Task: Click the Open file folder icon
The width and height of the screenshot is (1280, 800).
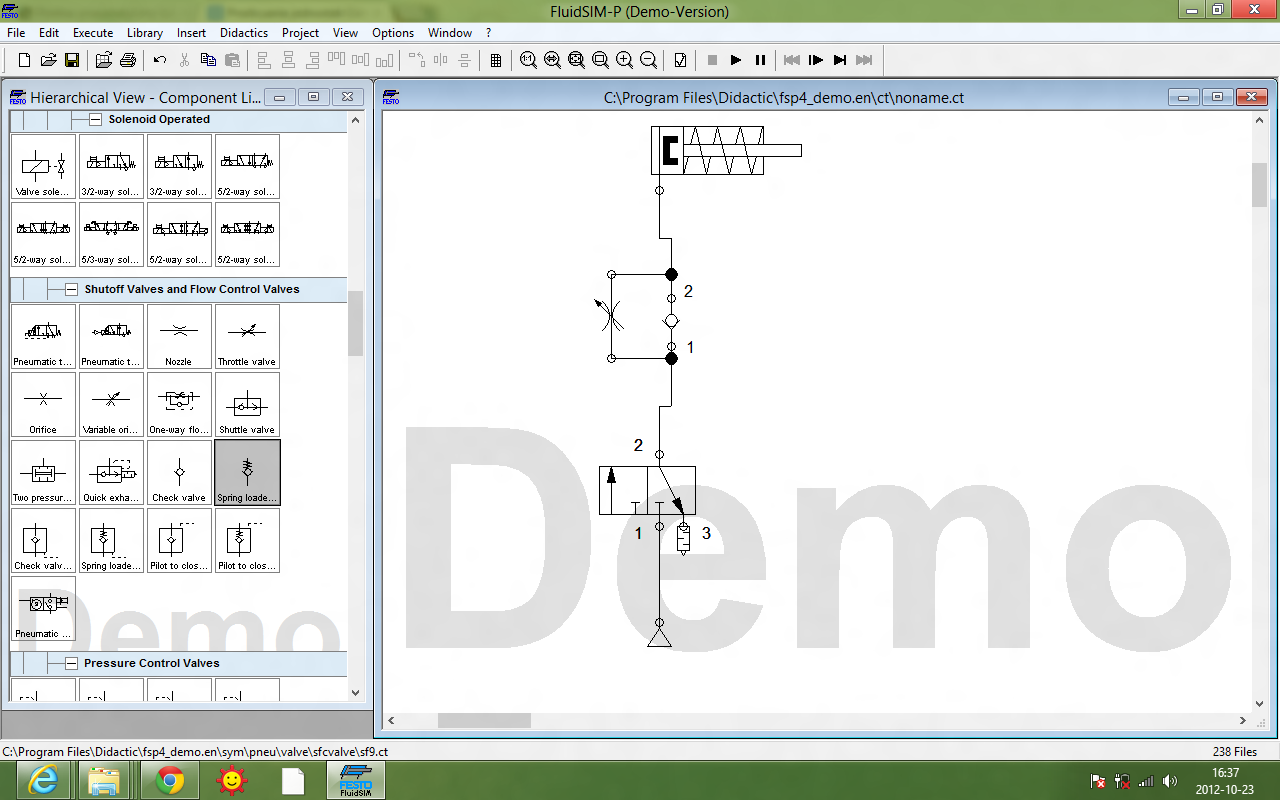Action: (48, 60)
